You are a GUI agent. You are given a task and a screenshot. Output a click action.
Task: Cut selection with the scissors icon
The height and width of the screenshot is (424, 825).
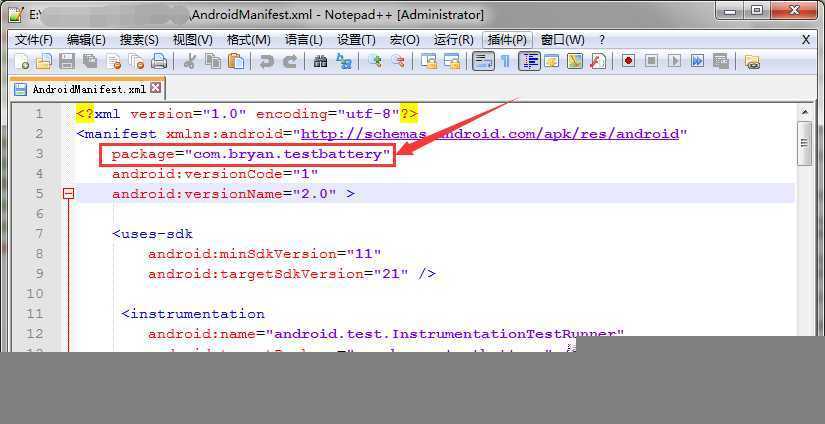tap(189, 62)
